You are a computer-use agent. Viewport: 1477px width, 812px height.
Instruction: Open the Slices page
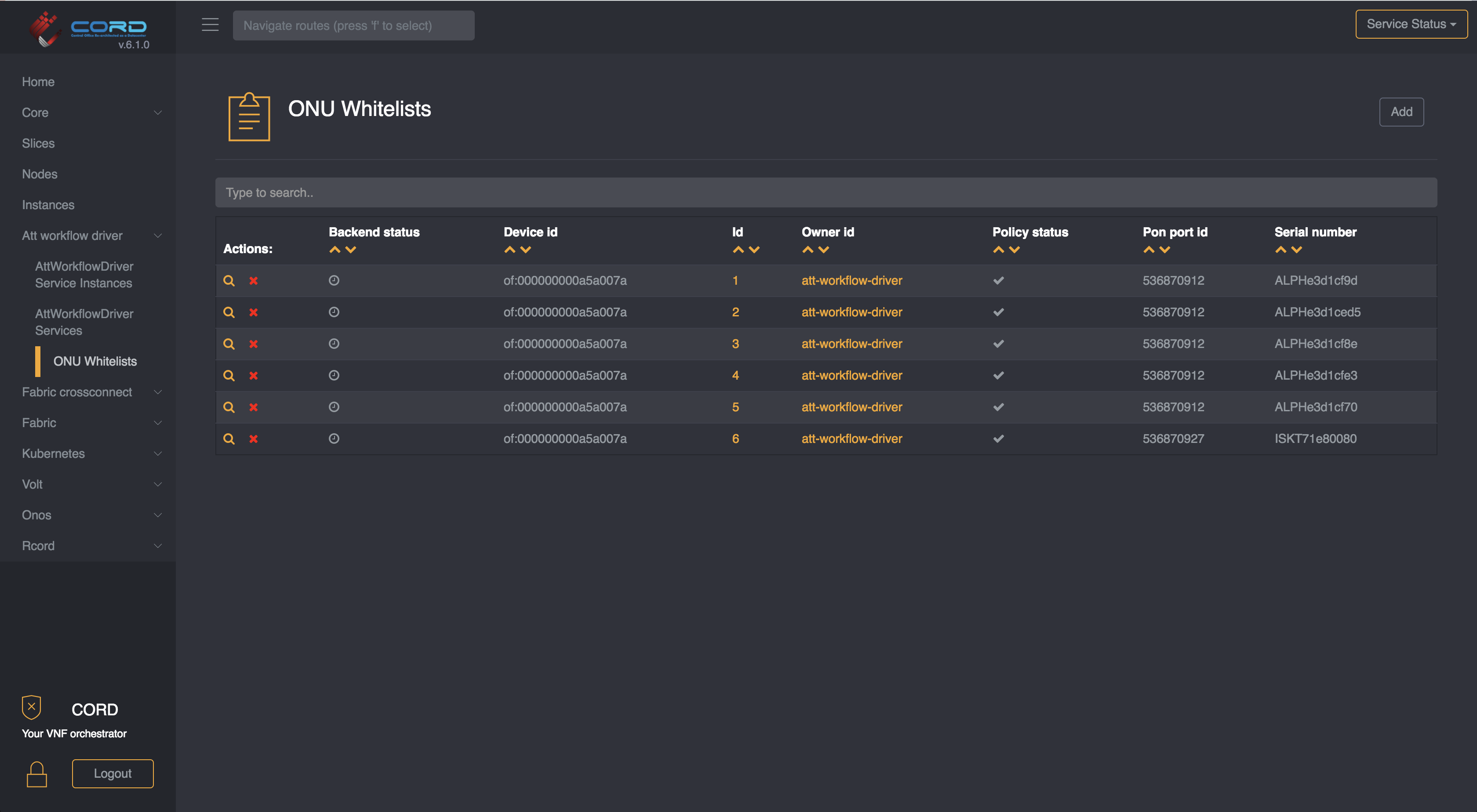click(38, 143)
